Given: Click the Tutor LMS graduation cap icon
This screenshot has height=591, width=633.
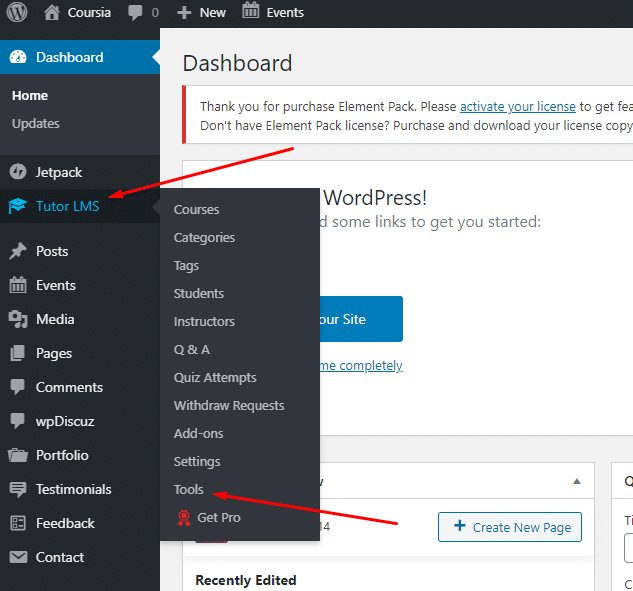Looking at the screenshot, I should tap(18, 206).
